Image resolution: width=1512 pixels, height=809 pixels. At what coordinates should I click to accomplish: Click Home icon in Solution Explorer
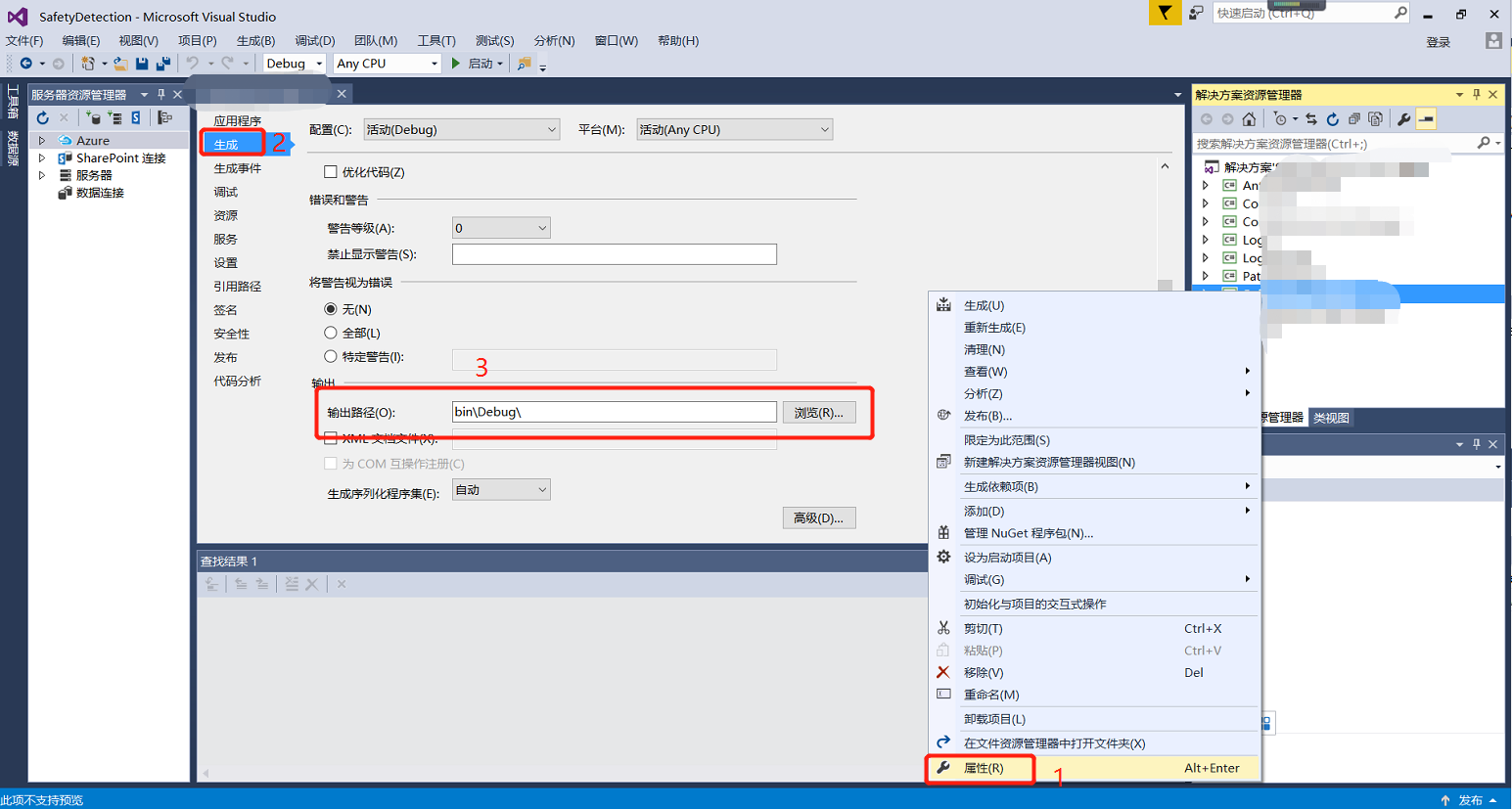coord(1249,119)
